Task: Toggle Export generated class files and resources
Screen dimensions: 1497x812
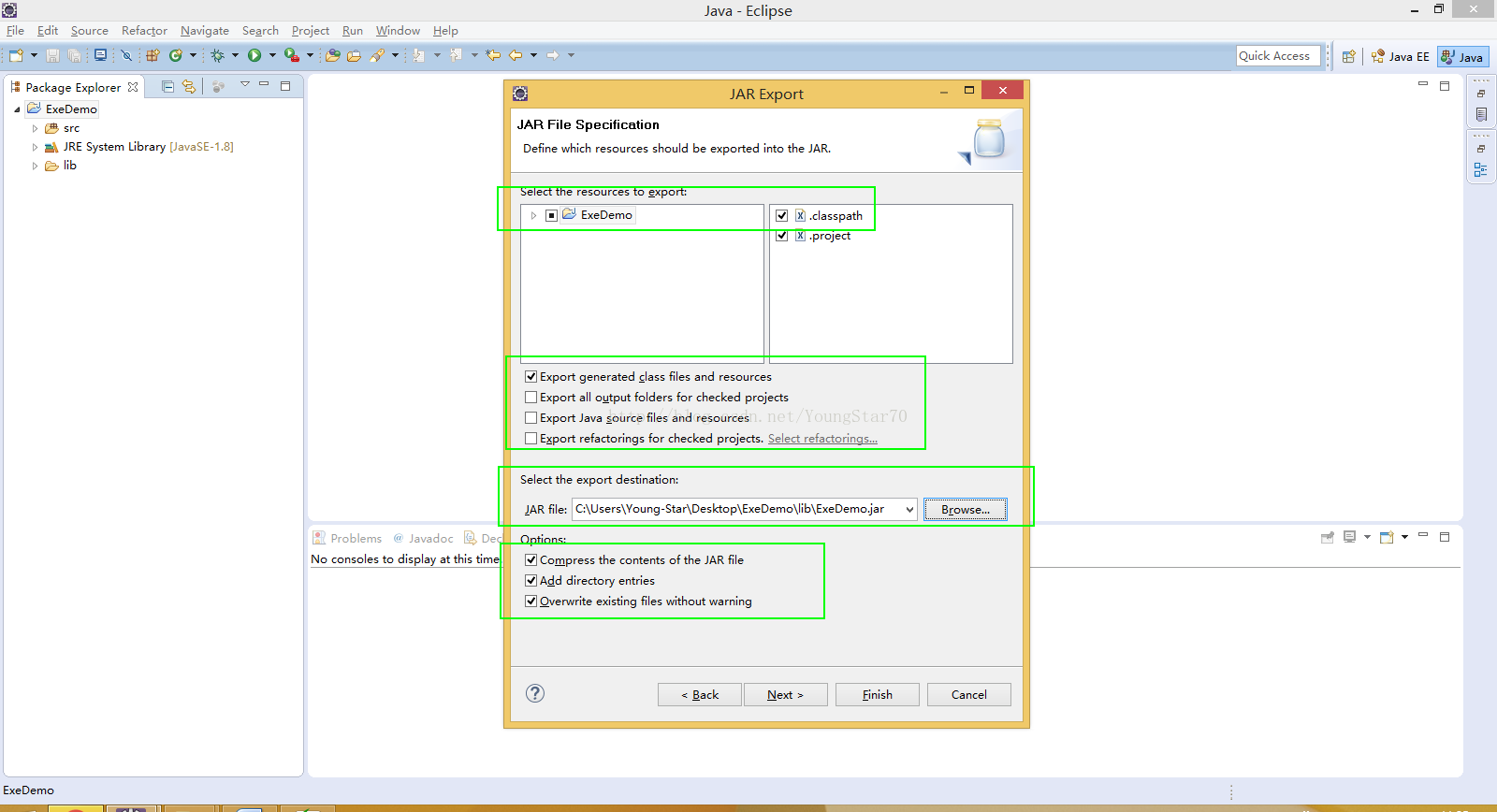Action: [x=531, y=377]
